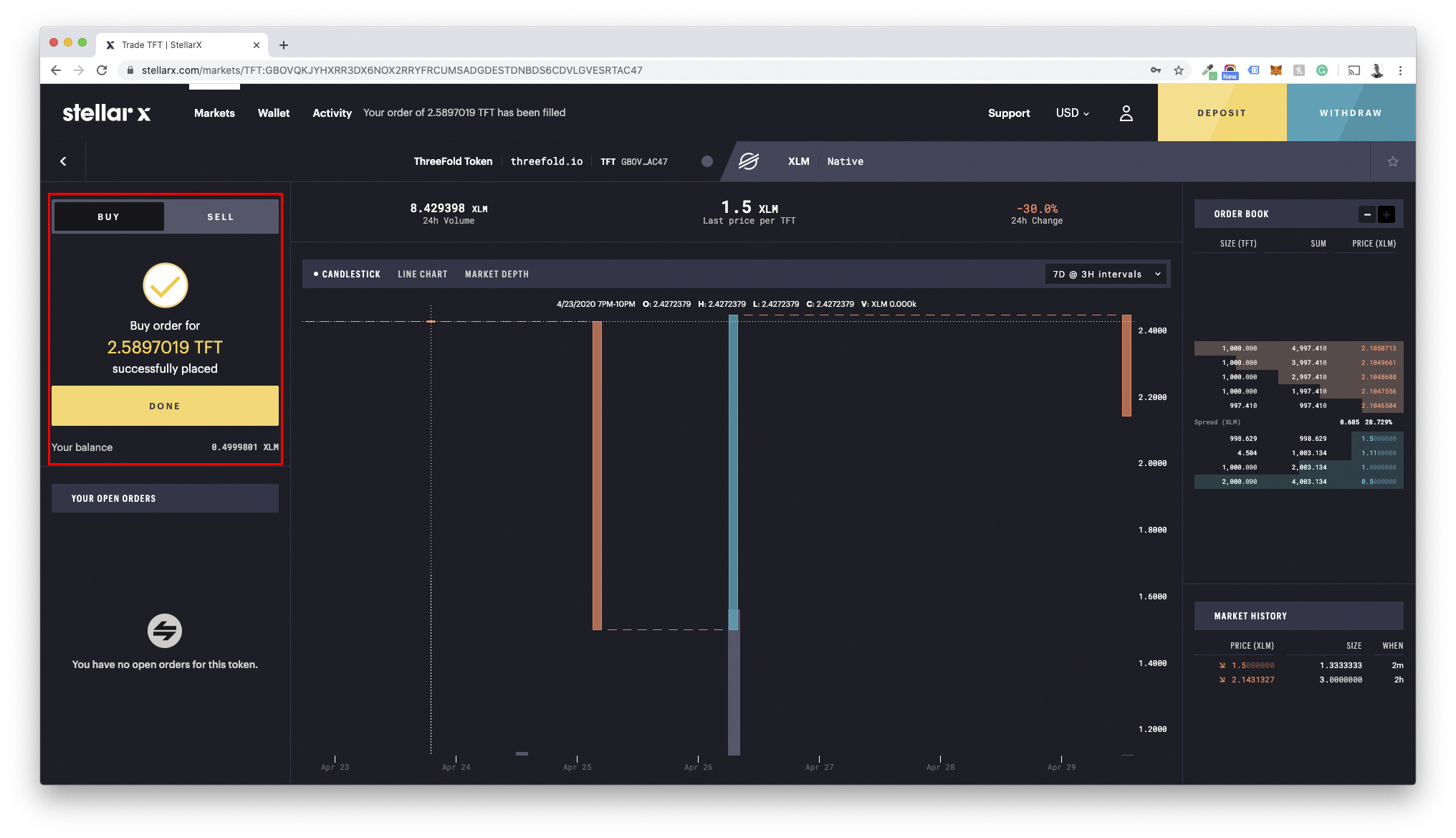
Task: Click the order filled notification text
Action: coord(464,113)
